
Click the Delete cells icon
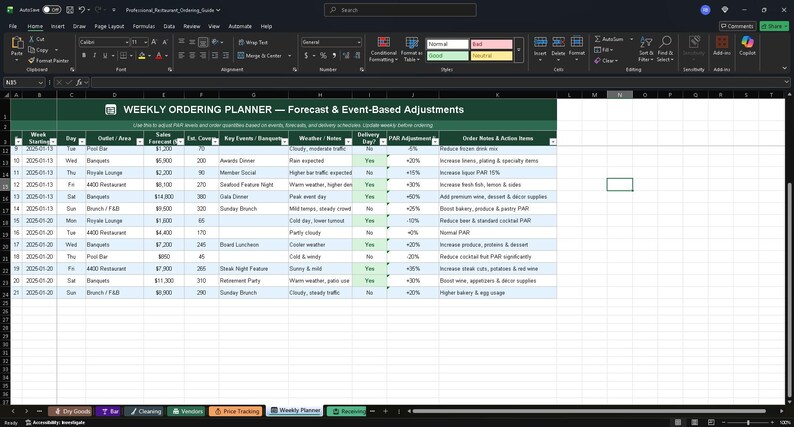pos(558,43)
